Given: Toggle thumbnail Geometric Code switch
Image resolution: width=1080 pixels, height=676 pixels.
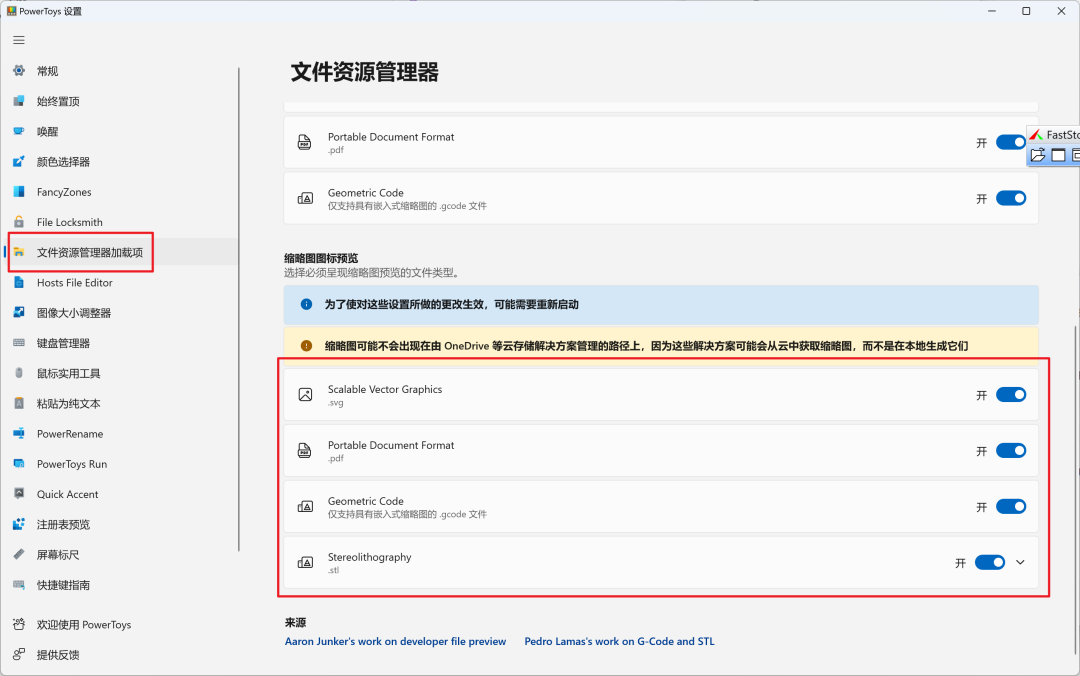Looking at the screenshot, I should click(x=1011, y=506).
